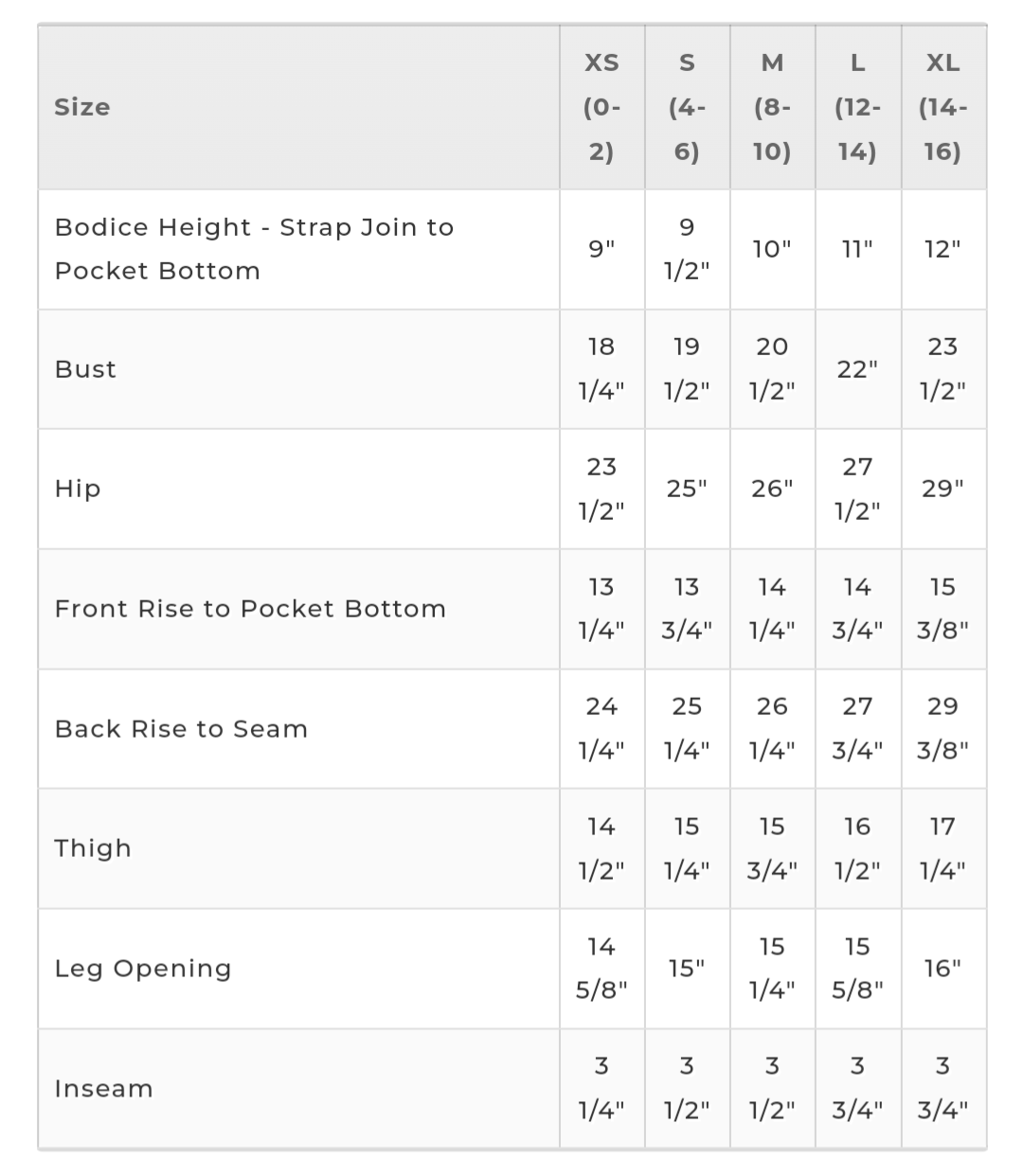Click the Bust measurement for size L

tap(857, 369)
